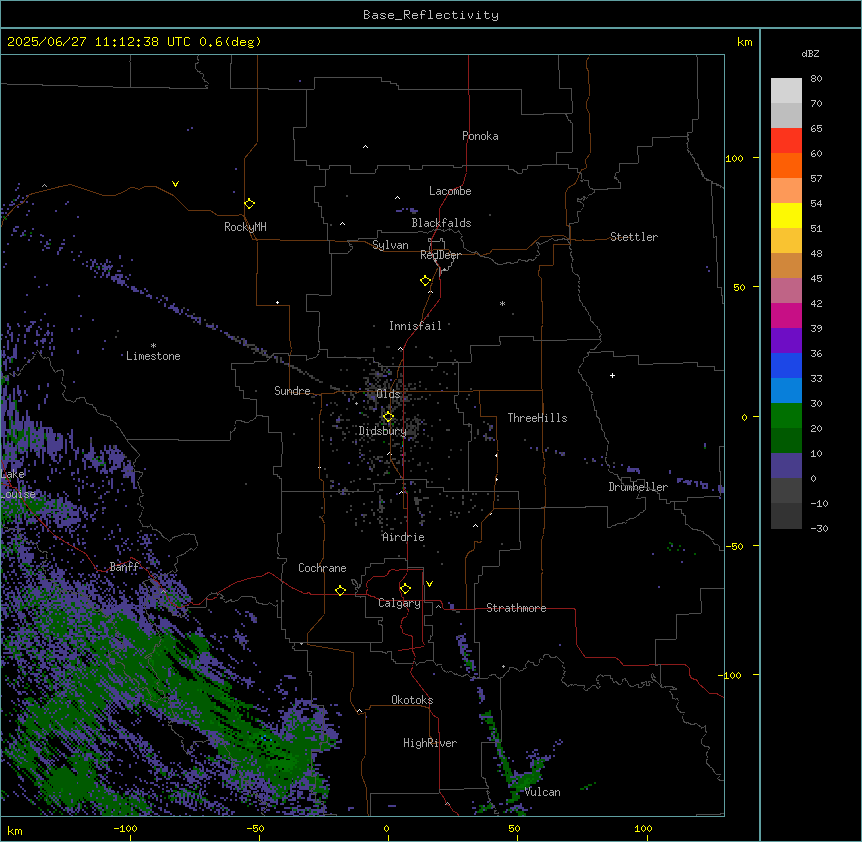Click the Stettler city label
Viewport: 862px width, 842px height.
pyautogui.click(x=633, y=237)
